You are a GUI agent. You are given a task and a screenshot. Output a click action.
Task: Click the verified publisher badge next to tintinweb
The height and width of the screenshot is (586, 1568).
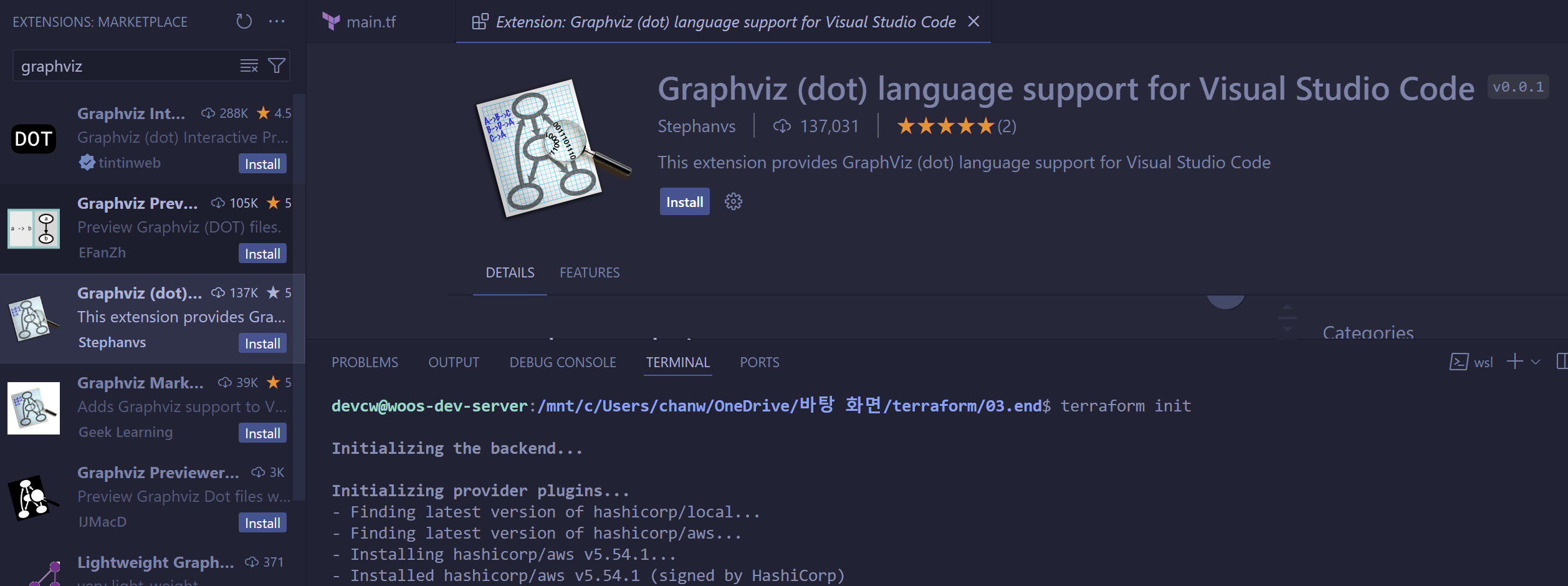point(87,163)
